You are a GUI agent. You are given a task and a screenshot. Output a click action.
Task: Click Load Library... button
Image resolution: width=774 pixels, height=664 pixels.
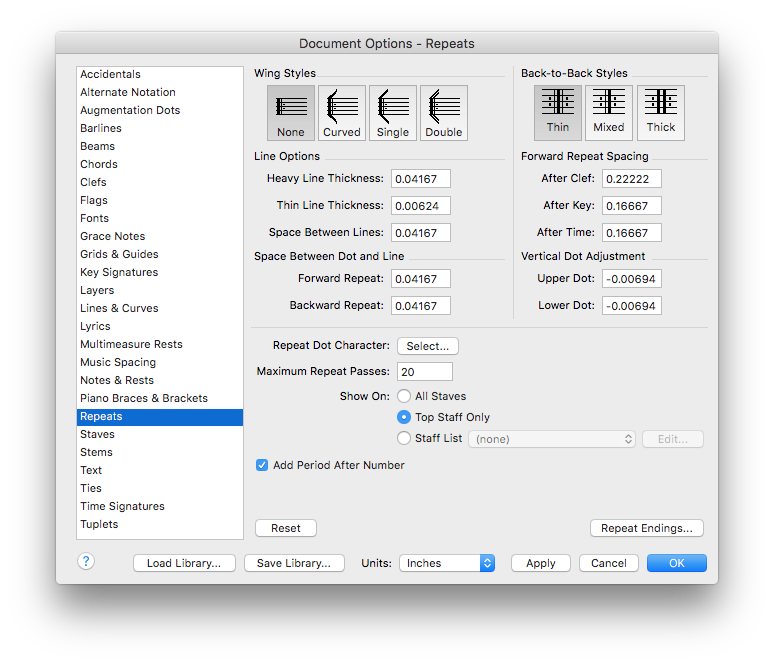coord(184,563)
